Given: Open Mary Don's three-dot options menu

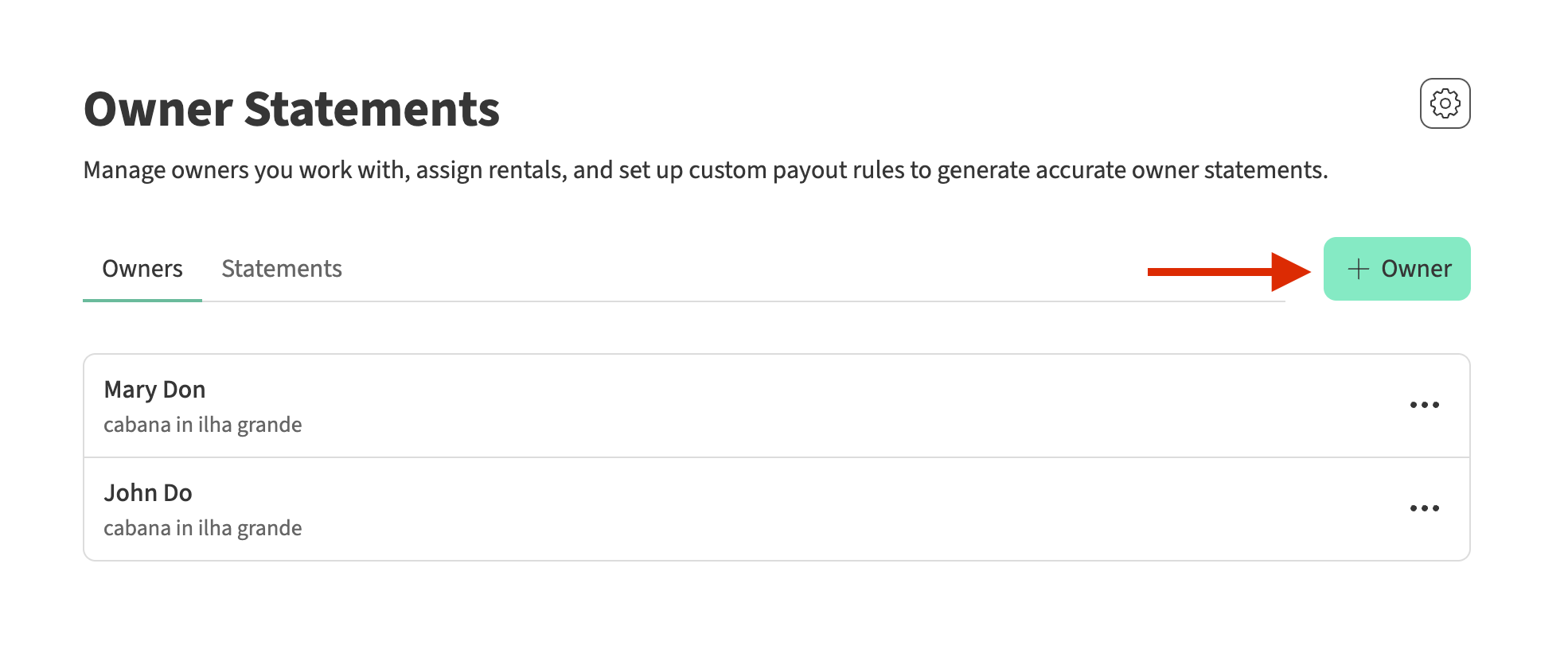Looking at the screenshot, I should click(1424, 405).
